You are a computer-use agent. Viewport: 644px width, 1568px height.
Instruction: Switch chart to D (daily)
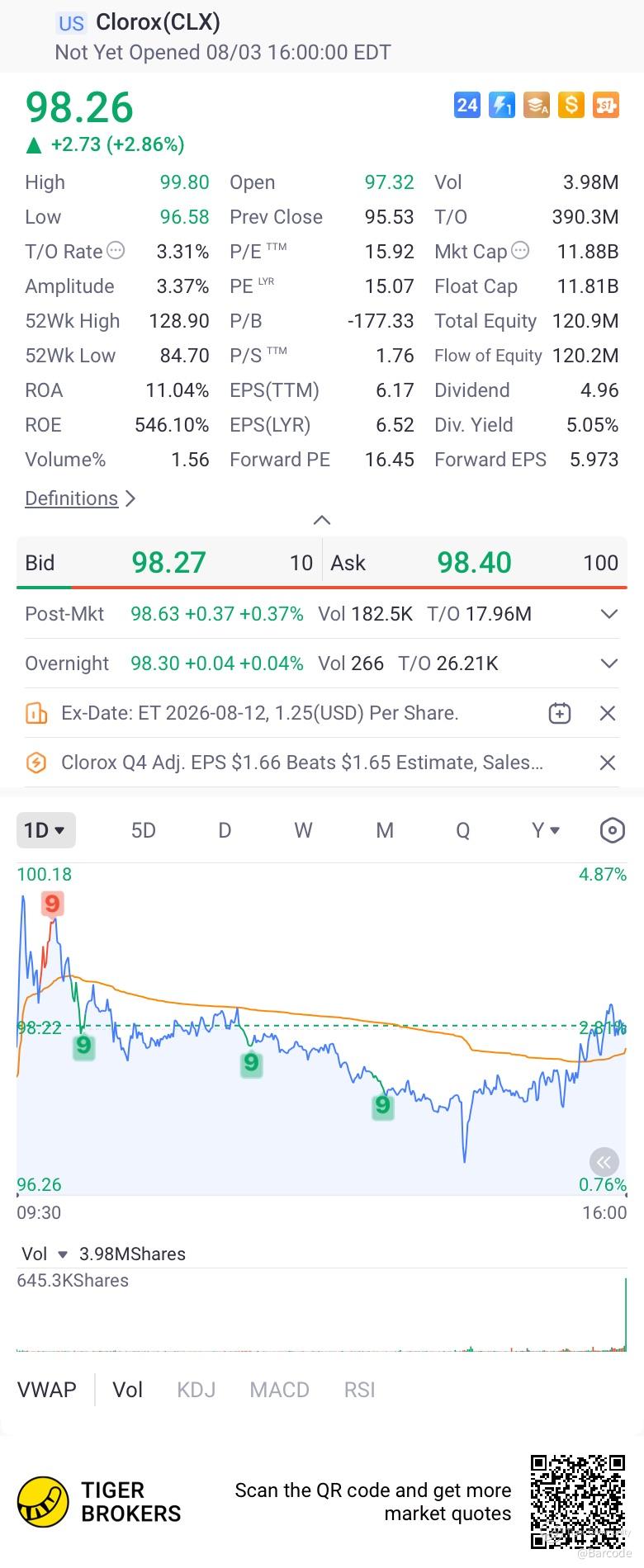pyautogui.click(x=225, y=830)
